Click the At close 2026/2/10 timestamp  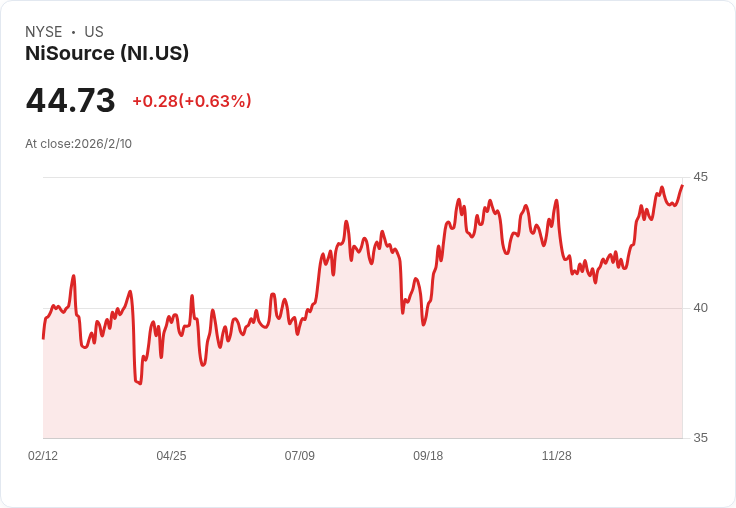point(78,143)
